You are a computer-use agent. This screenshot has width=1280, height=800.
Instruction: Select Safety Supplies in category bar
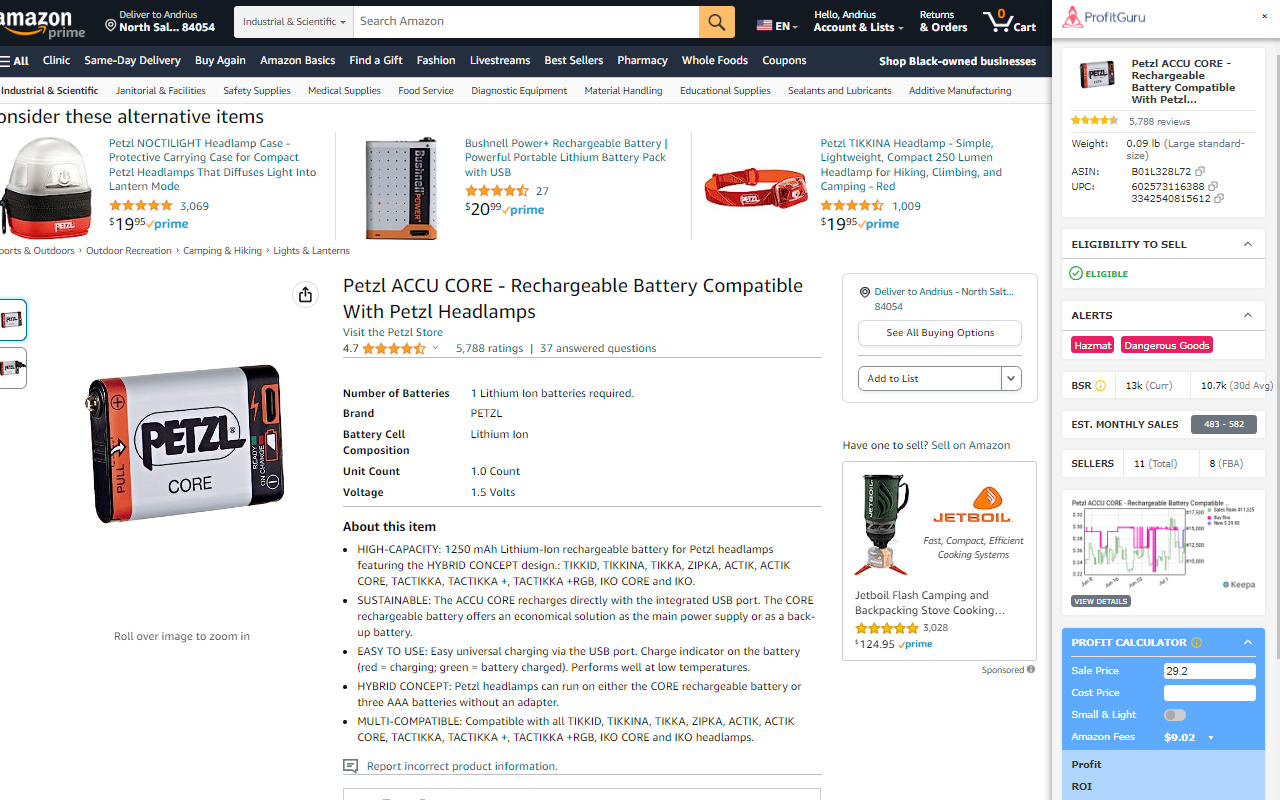point(256,90)
